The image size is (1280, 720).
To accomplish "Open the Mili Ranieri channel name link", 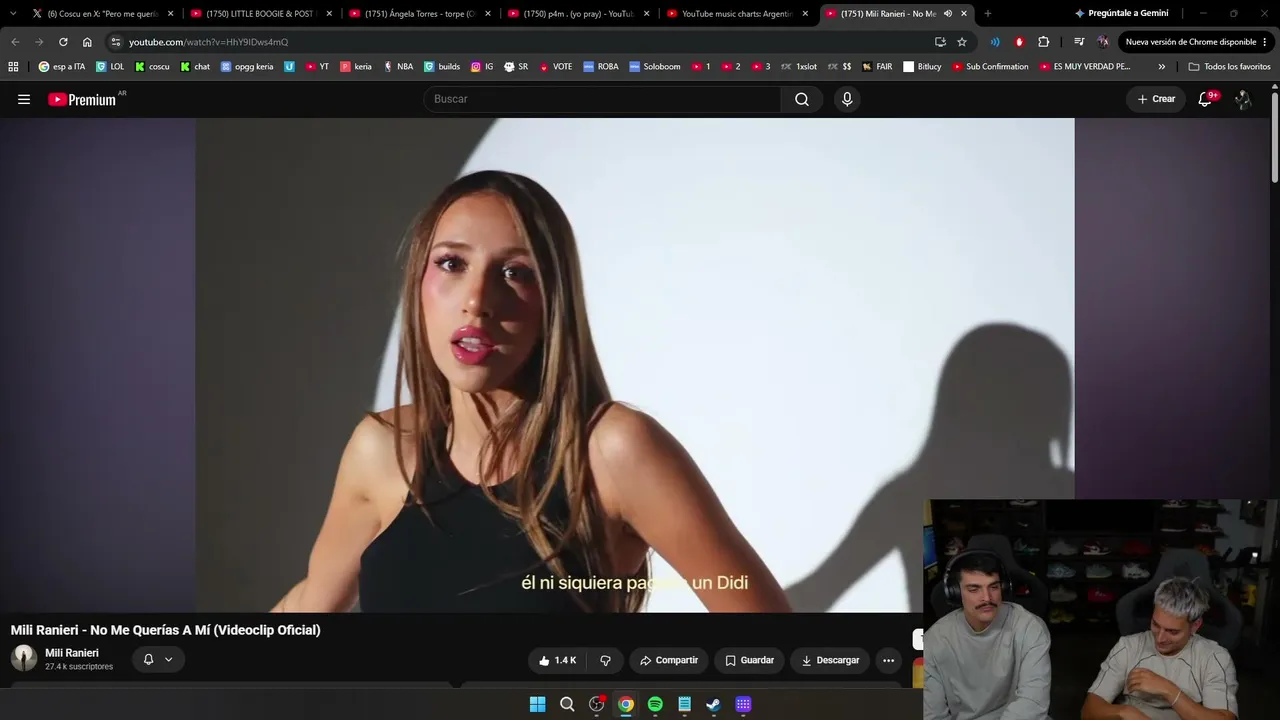I will (x=72, y=653).
